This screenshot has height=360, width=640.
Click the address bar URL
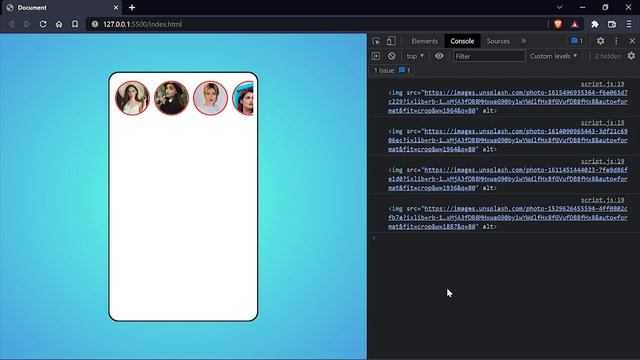[x=142, y=24]
